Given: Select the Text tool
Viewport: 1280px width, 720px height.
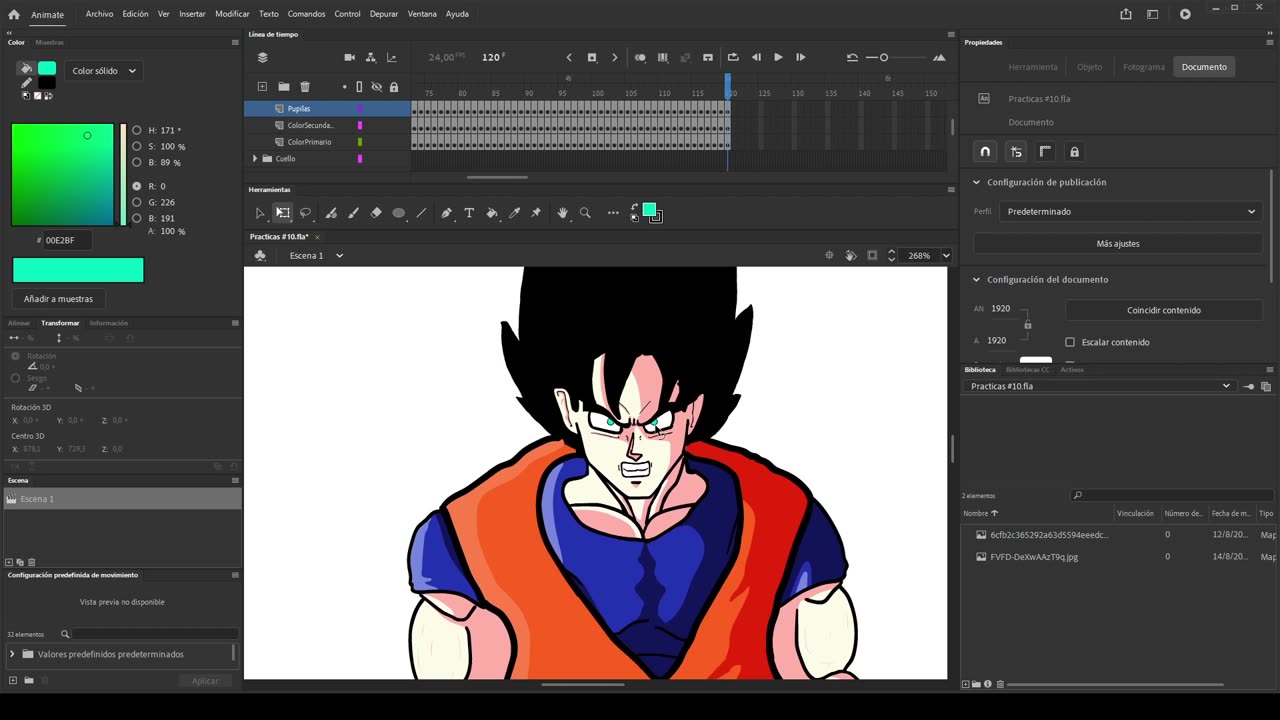Looking at the screenshot, I should pos(469,213).
